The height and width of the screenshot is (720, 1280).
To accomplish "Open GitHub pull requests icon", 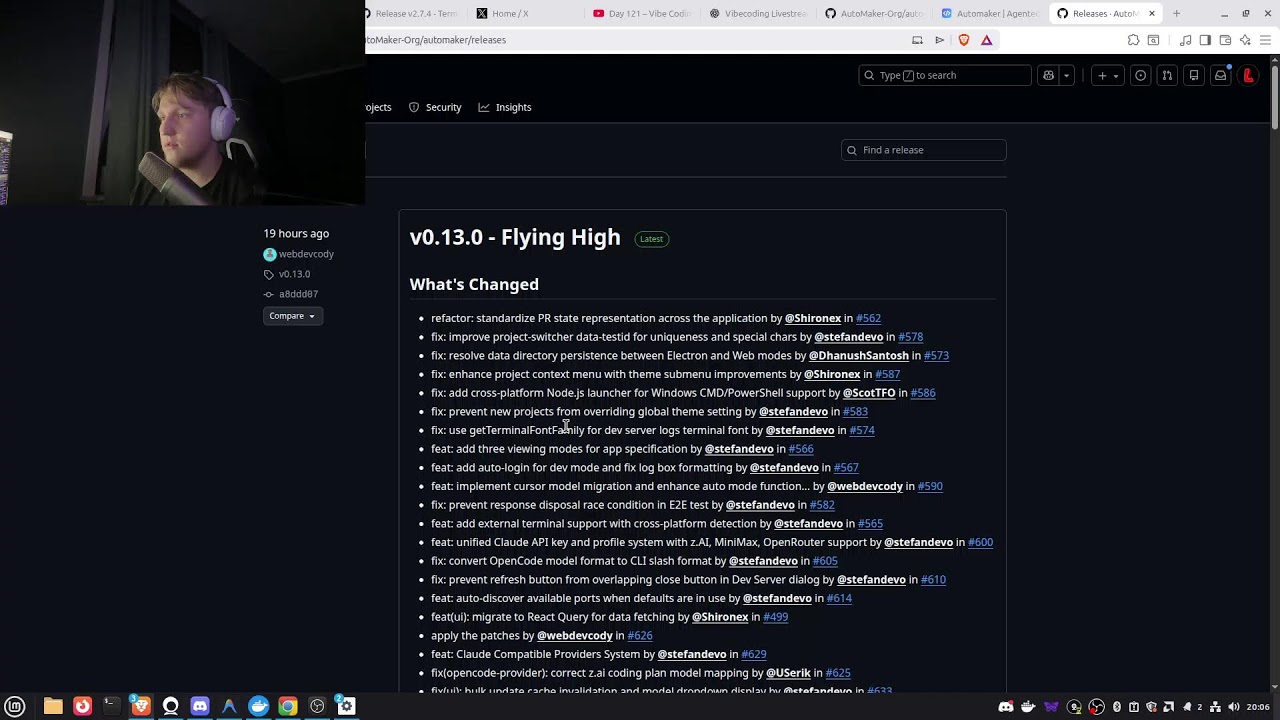I will [1167, 75].
